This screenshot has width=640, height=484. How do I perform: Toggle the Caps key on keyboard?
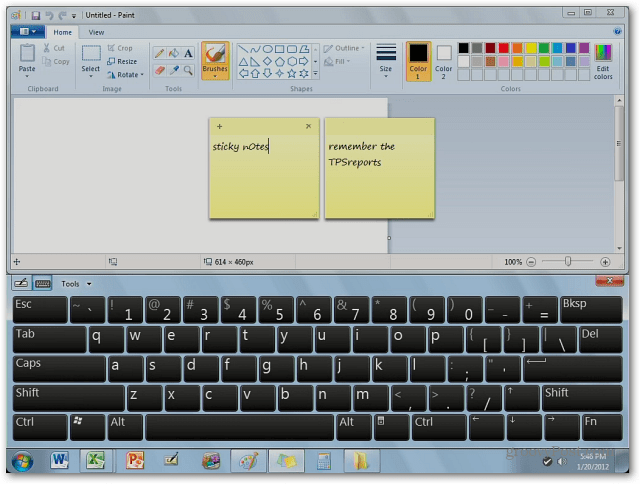(x=59, y=369)
